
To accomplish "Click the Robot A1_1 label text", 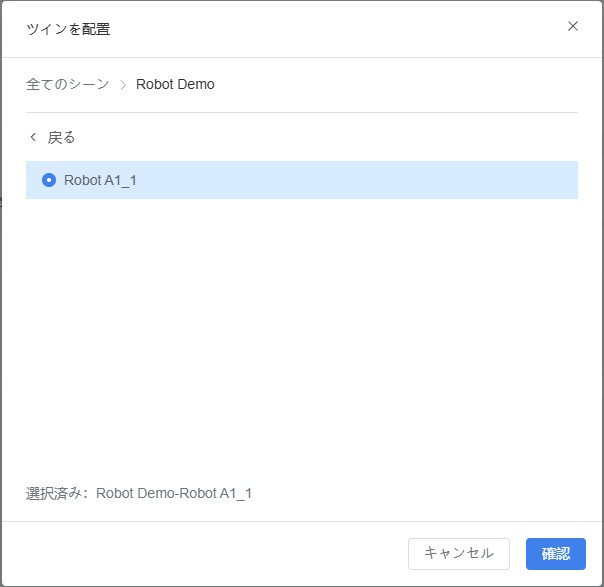I will coord(100,180).
